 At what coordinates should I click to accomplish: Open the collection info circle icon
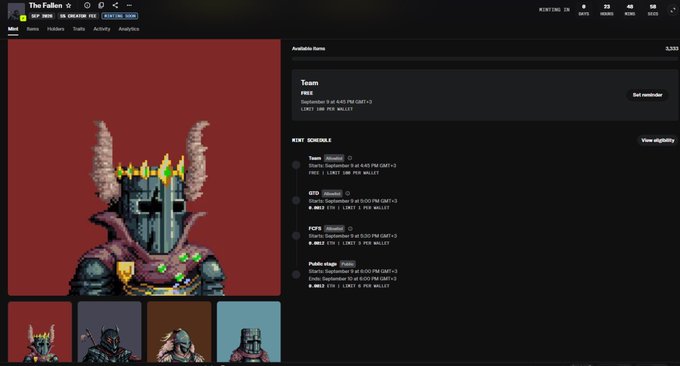point(87,5)
